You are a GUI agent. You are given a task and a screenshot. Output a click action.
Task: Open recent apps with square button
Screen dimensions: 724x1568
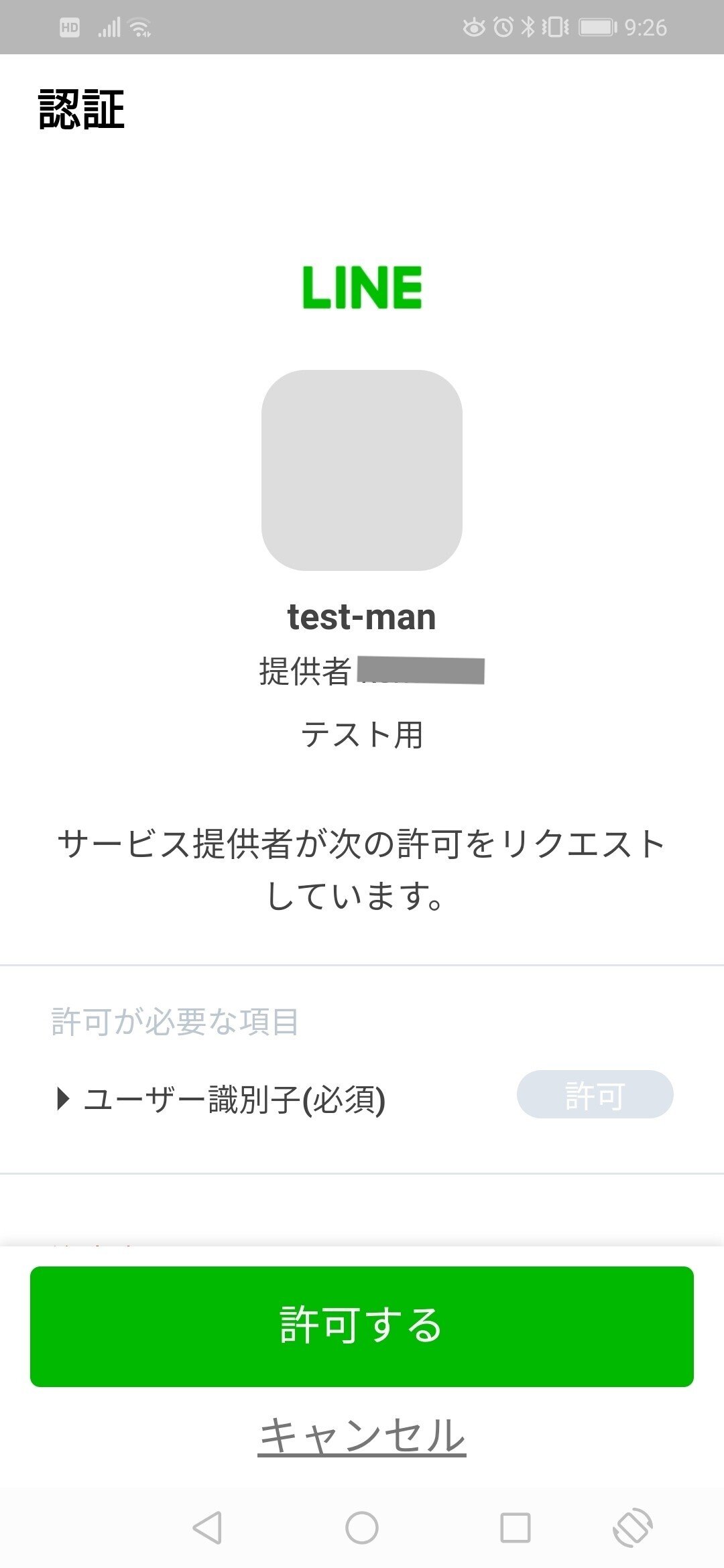(x=515, y=1528)
